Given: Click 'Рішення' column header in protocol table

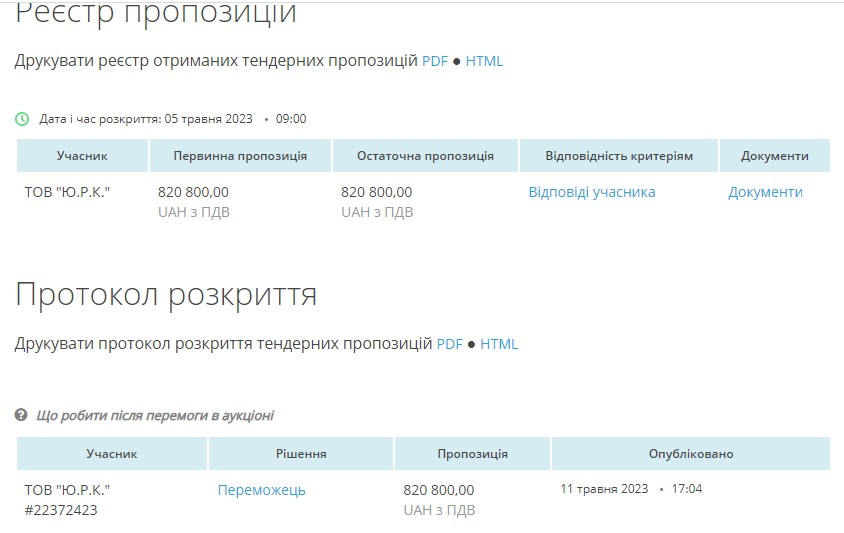Looking at the screenshot, I should pyautogui.click(x=301, y=453).
